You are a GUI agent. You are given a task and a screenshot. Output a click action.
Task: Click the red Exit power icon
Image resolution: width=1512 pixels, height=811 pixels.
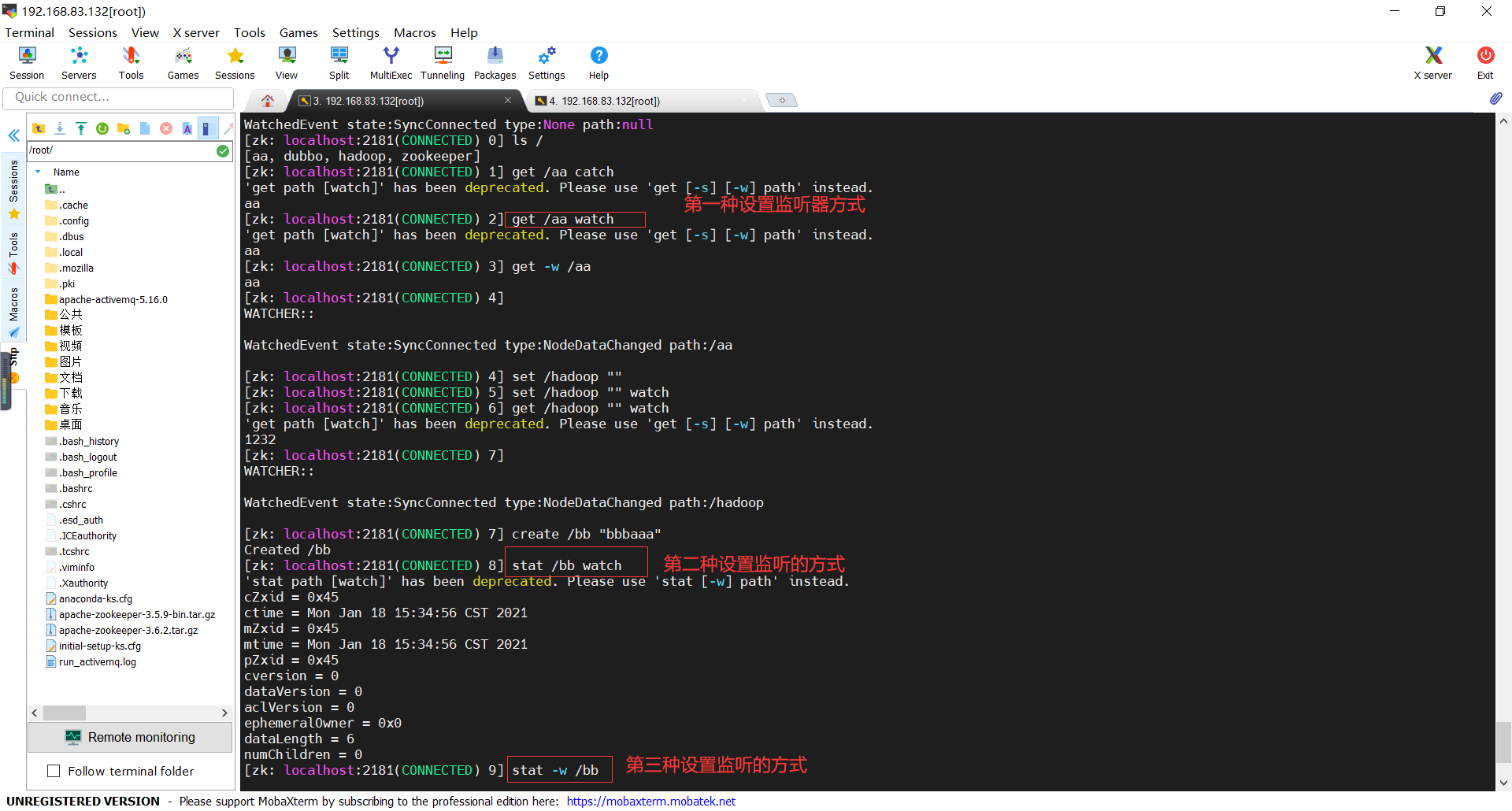[x=1485, y=63]
